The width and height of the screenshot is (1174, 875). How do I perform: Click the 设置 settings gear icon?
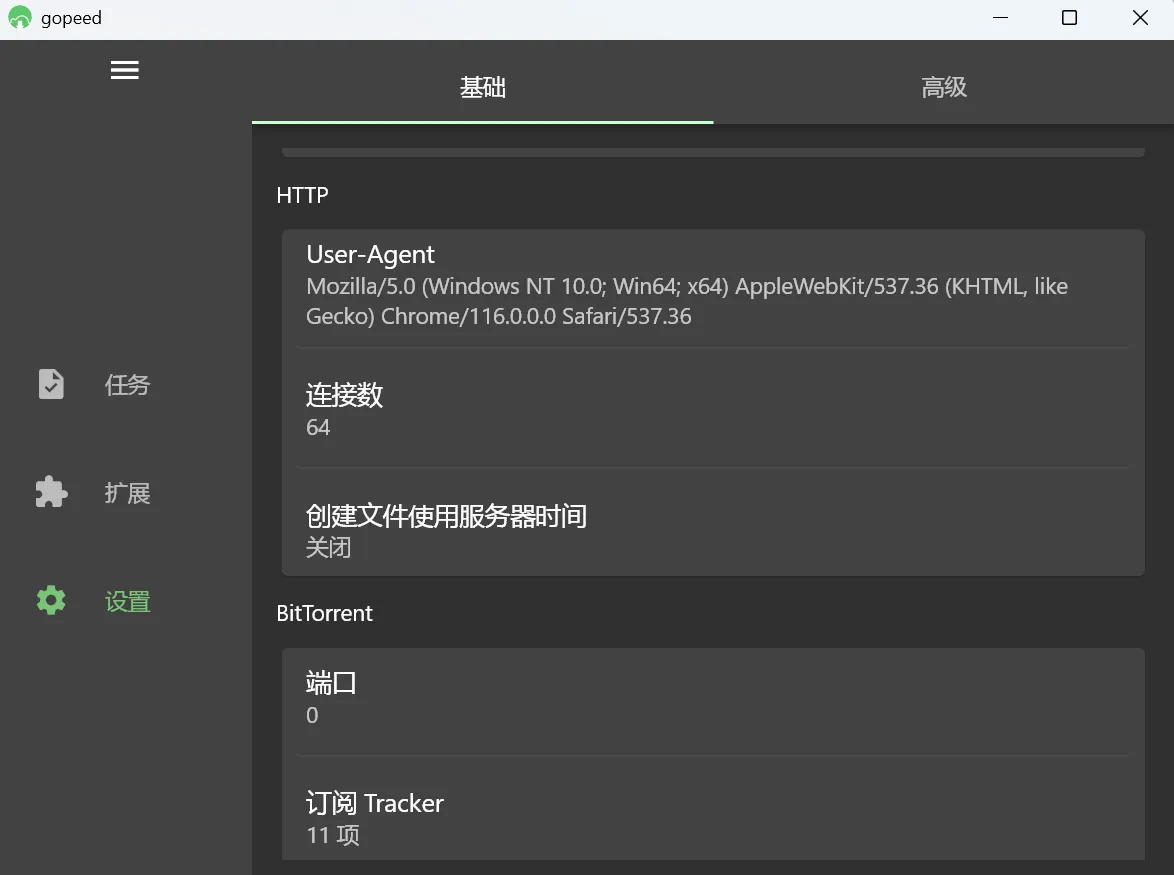pos(50,600)
